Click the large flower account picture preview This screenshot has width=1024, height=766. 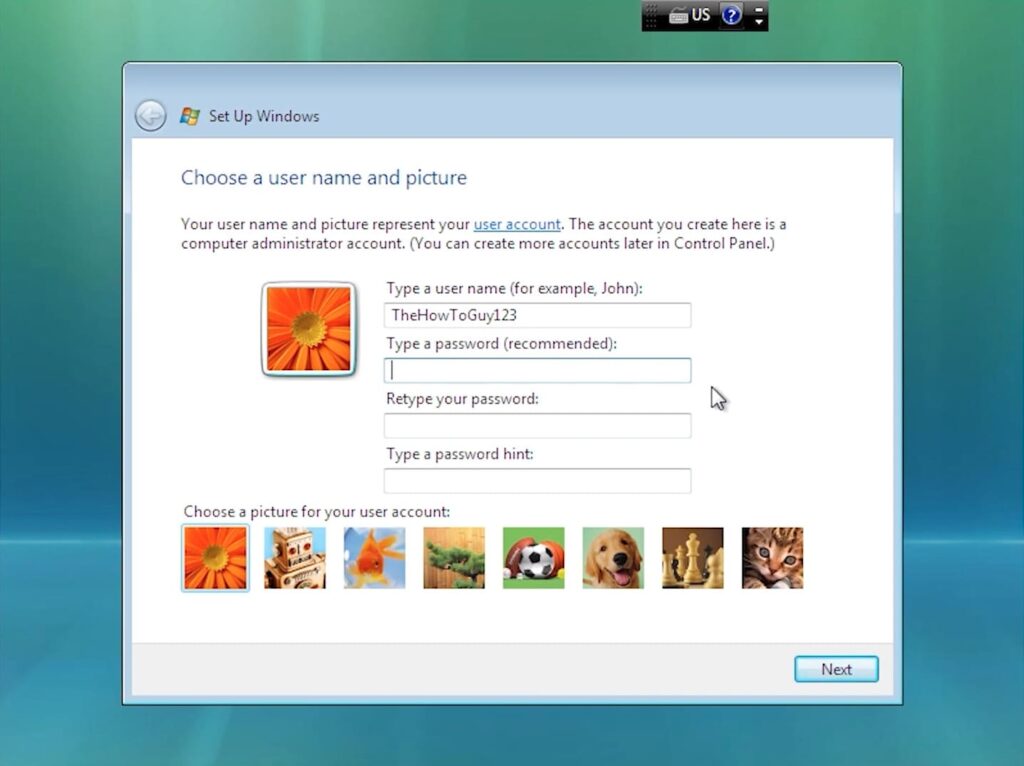pos(309,329)
